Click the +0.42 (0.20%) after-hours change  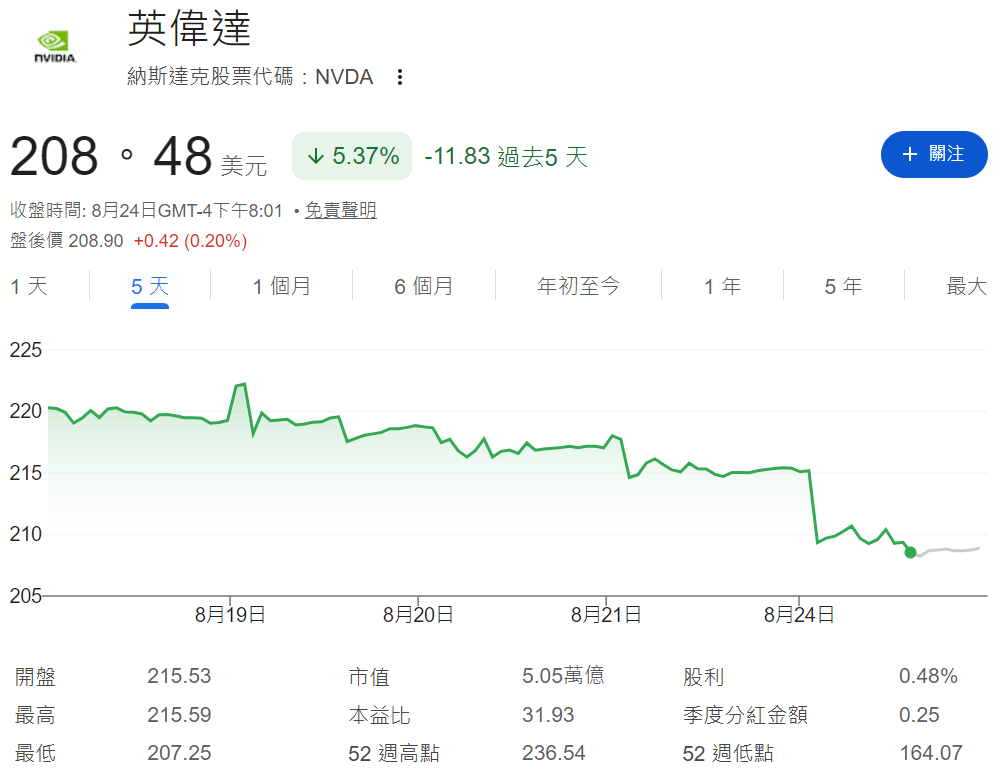click(190, 241)
